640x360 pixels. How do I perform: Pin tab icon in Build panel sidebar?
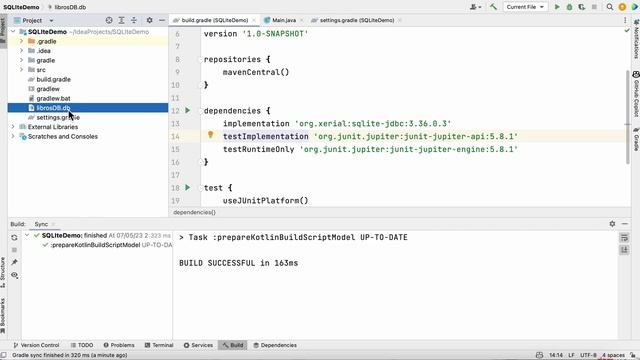(14, 262)
